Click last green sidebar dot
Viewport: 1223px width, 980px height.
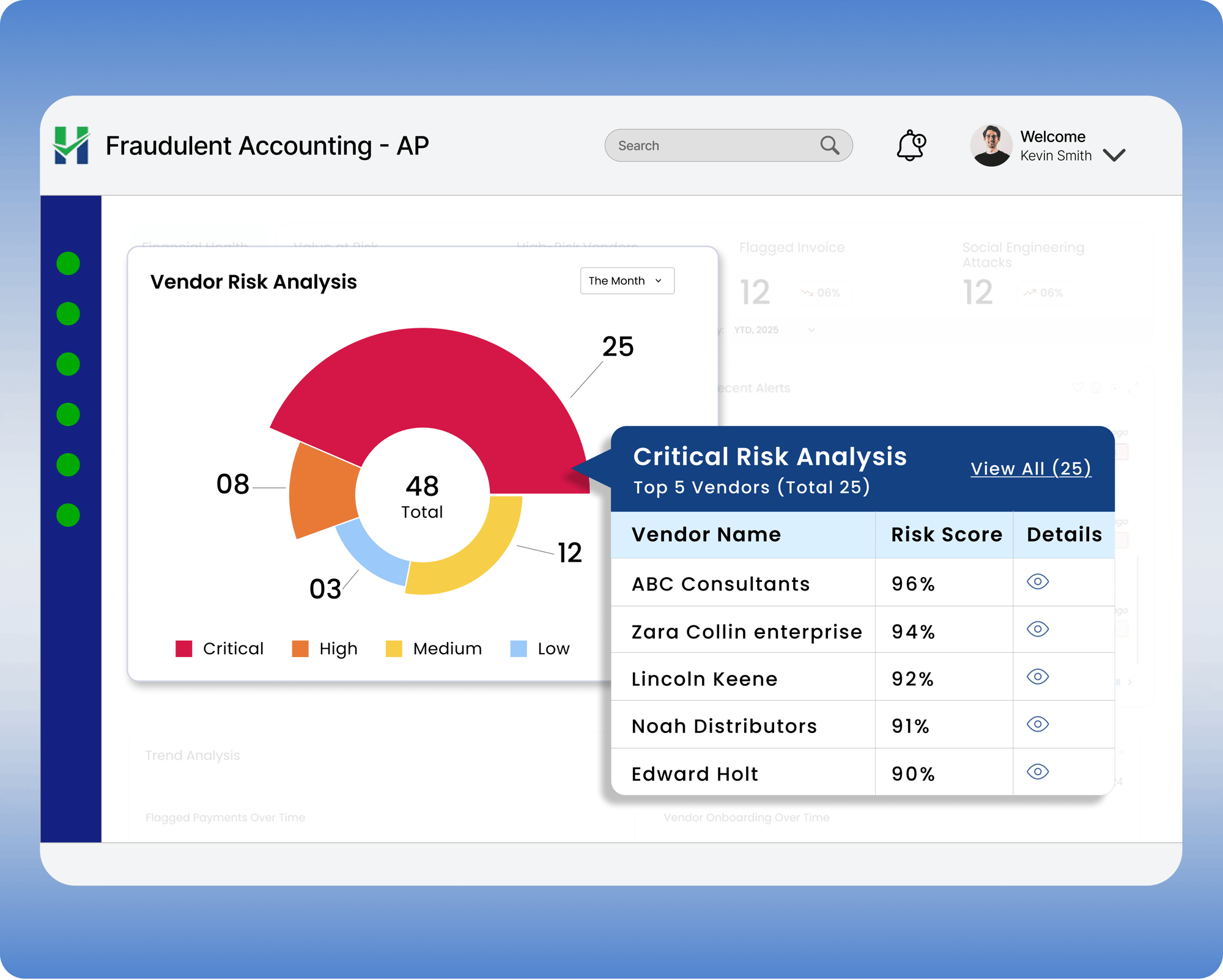pyautogui.click(x=68, y=515)
